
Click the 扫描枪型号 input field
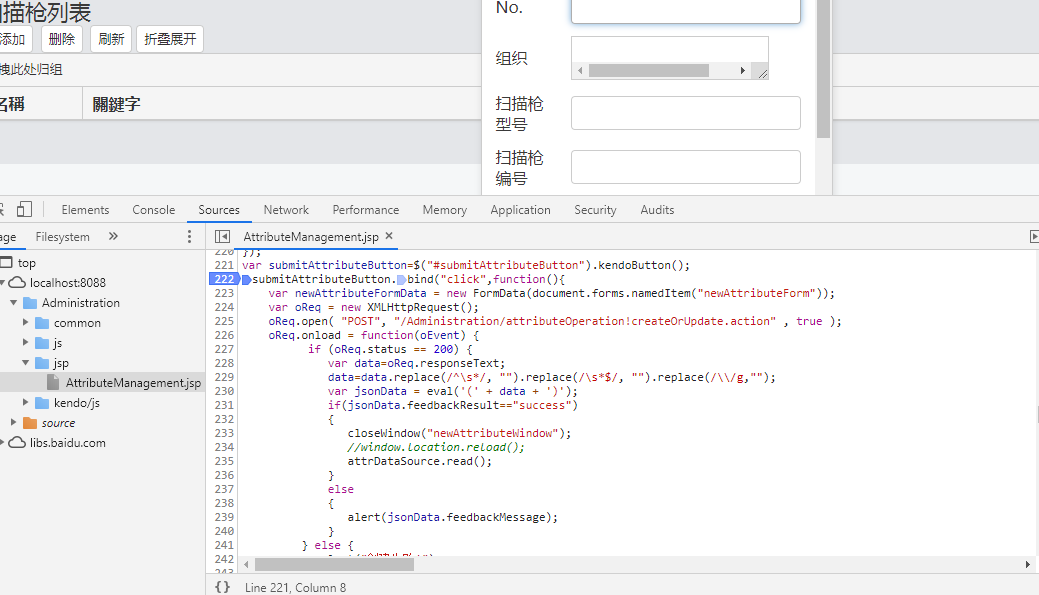pos(686,113)
